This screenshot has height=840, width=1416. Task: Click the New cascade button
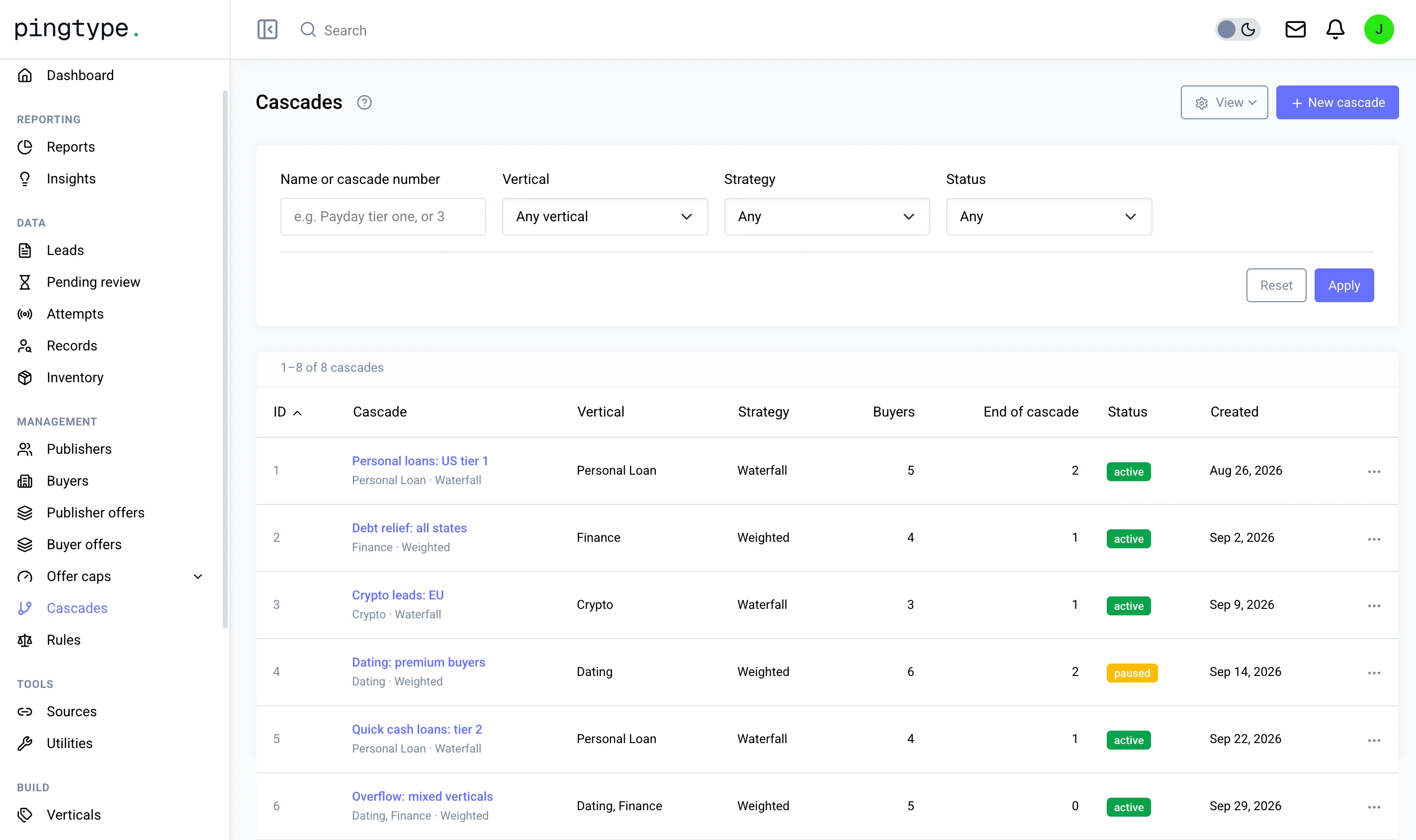coord(1337,102)
